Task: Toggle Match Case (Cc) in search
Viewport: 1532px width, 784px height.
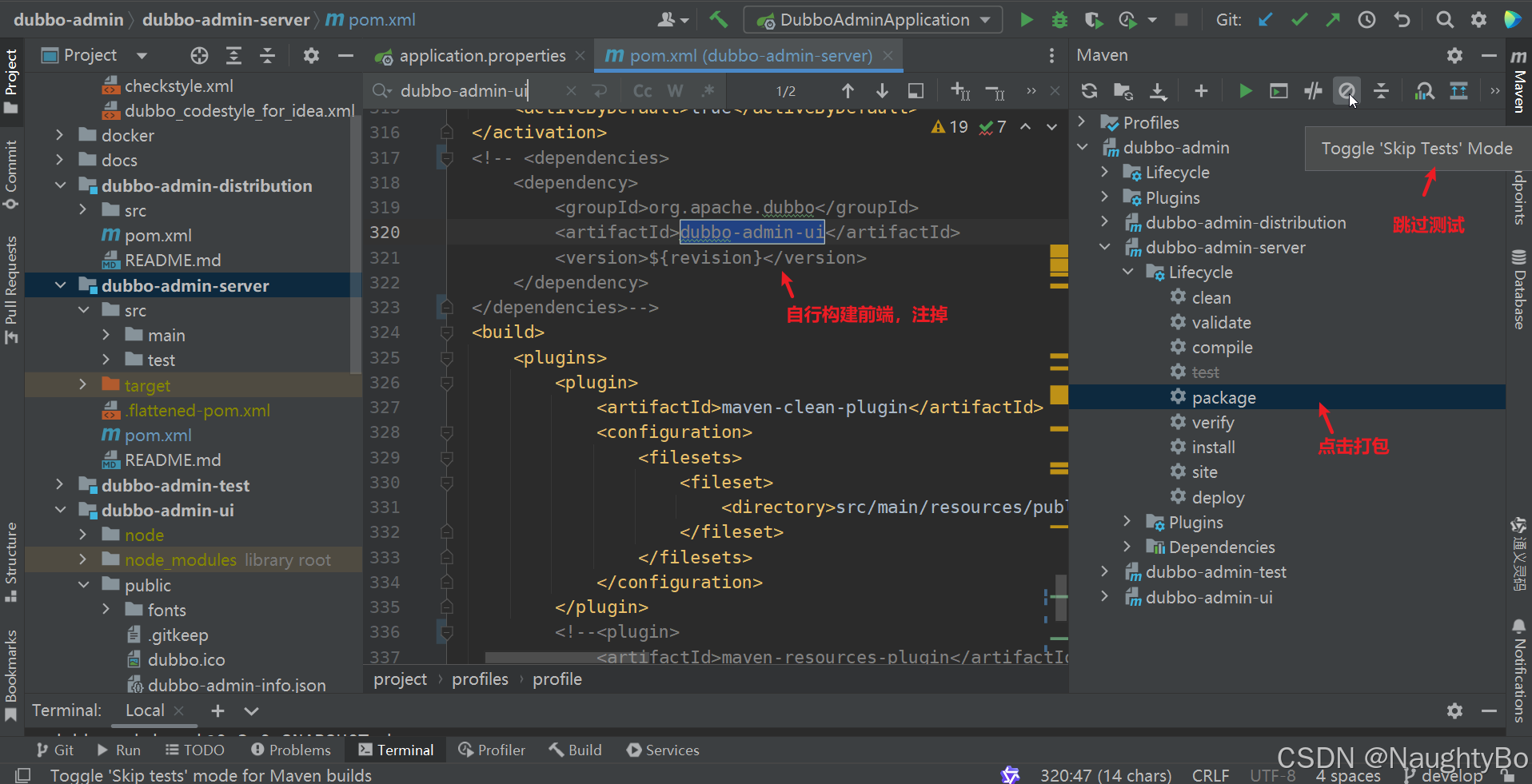Action: (642, 91)
